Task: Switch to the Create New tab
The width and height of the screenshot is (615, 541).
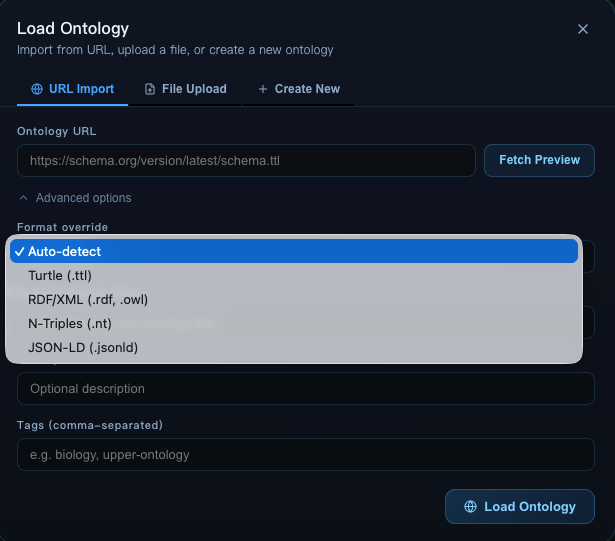Action: pos(299,89)
